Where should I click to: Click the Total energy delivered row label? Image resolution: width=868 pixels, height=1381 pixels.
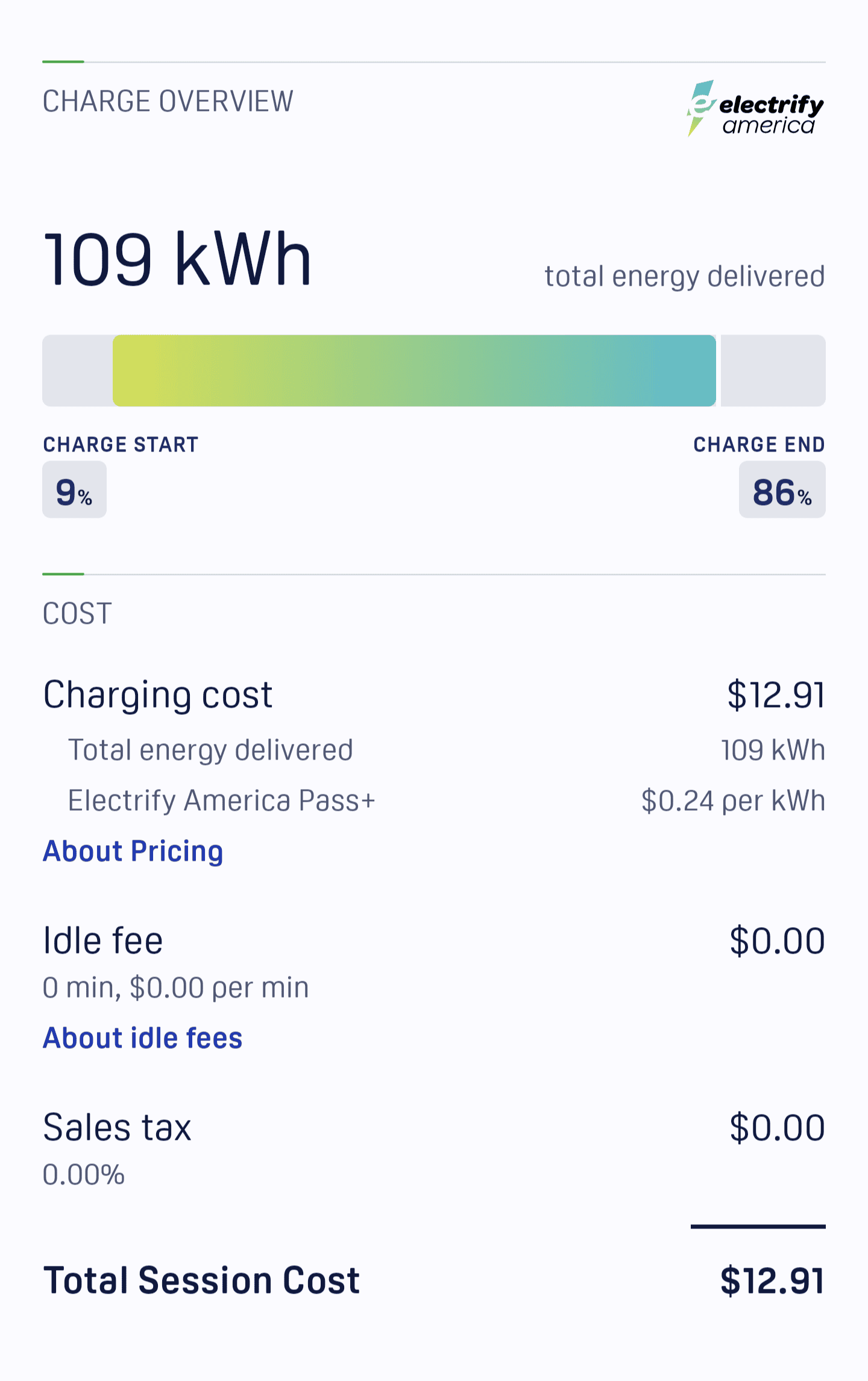(210, 750)
